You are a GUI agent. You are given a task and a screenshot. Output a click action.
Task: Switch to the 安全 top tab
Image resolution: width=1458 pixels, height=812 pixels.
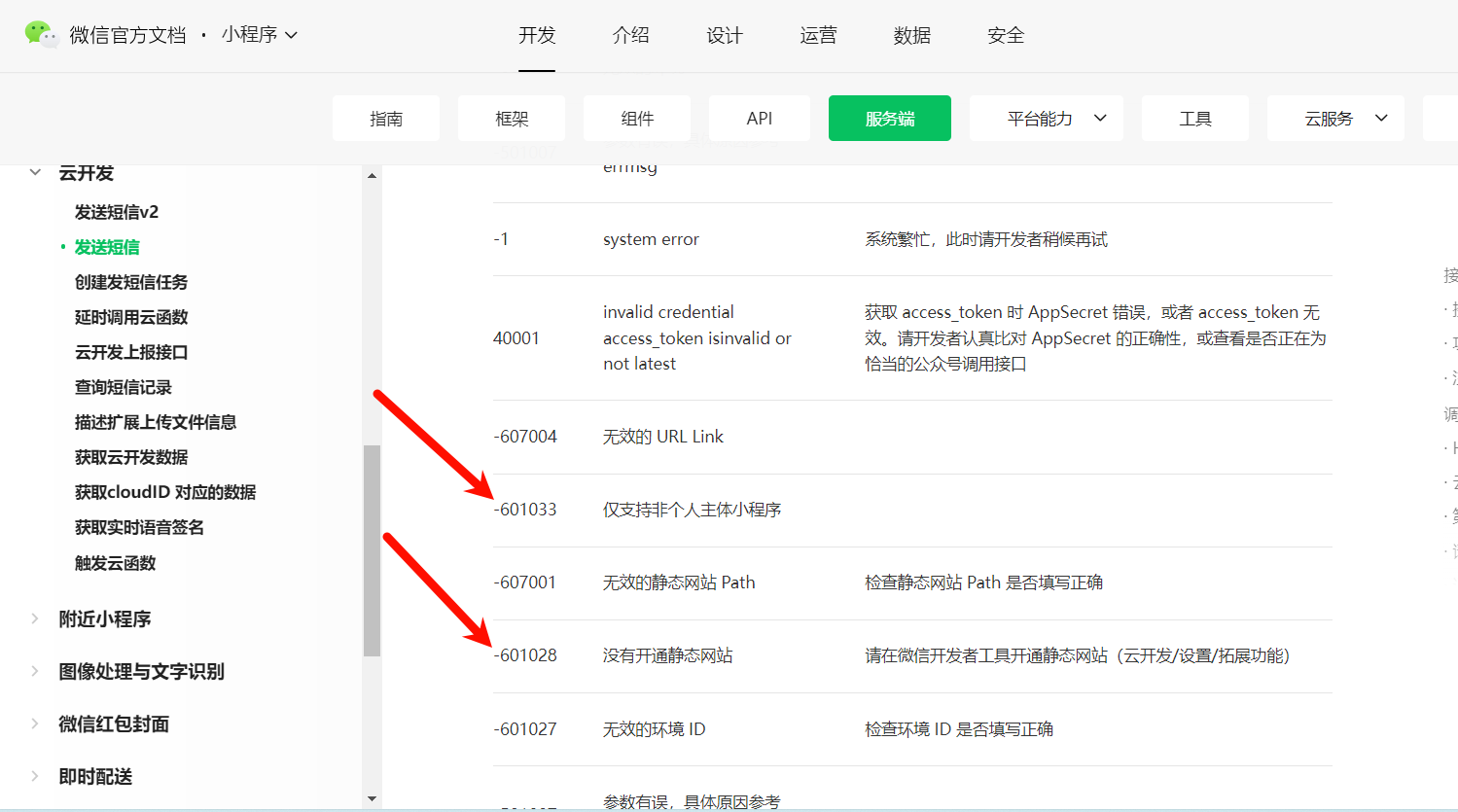click(x=1006, y=35)
